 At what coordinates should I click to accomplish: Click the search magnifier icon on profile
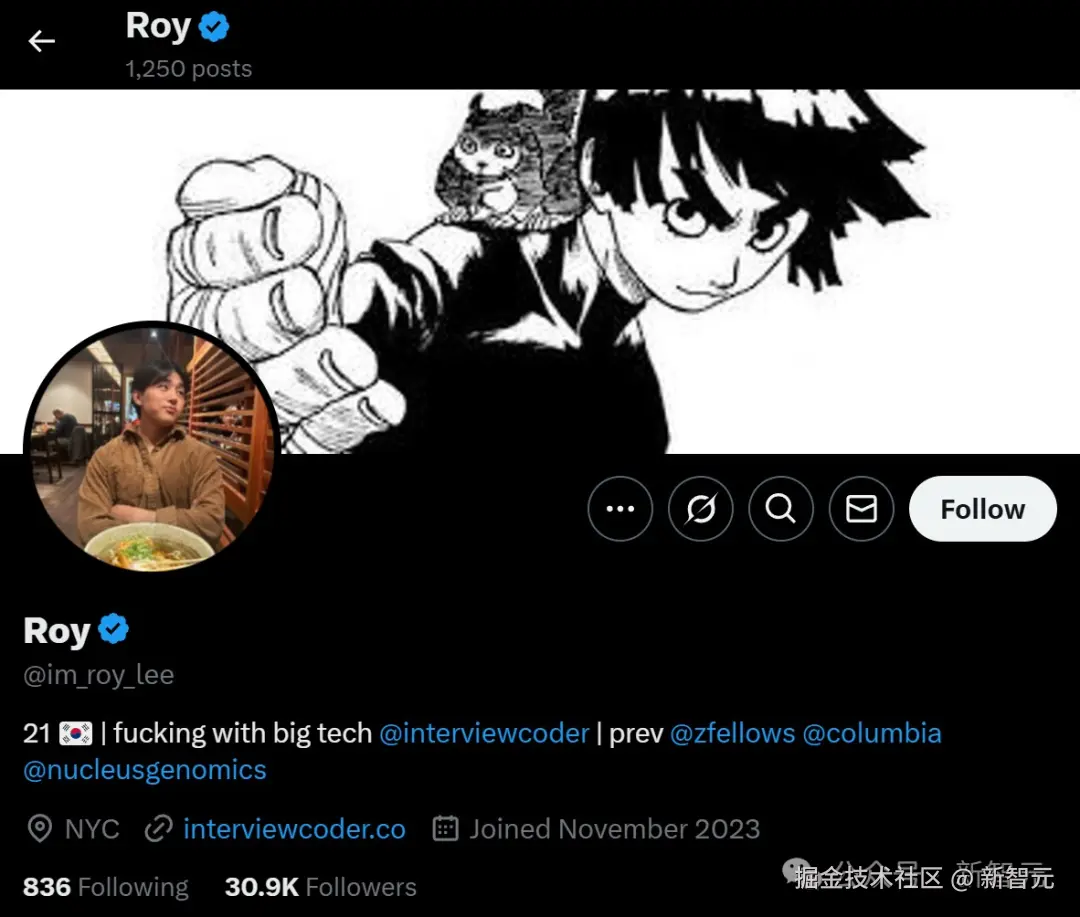pos(781,509)
